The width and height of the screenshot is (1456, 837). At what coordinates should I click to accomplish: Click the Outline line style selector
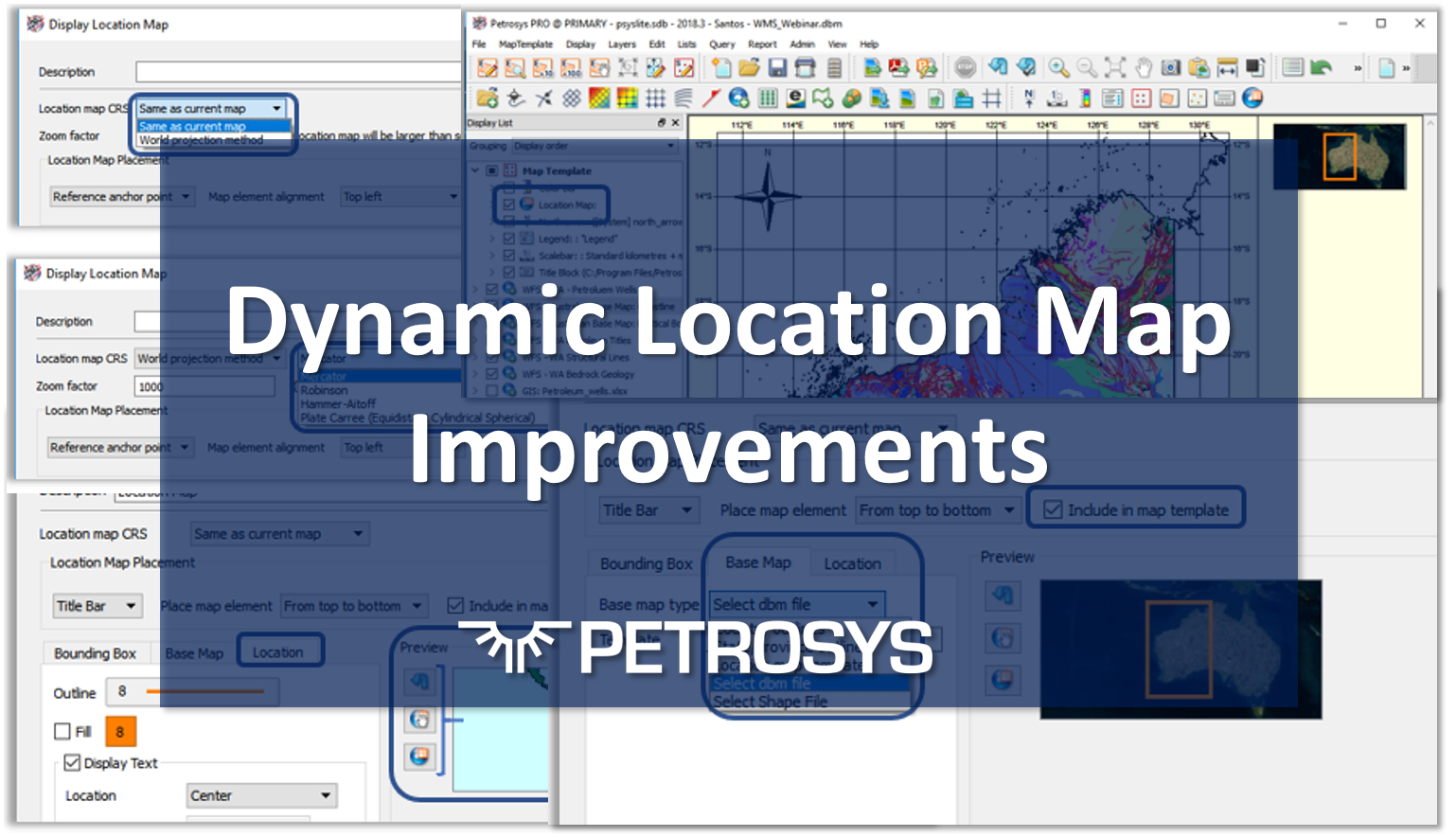(x=192, y=692)
